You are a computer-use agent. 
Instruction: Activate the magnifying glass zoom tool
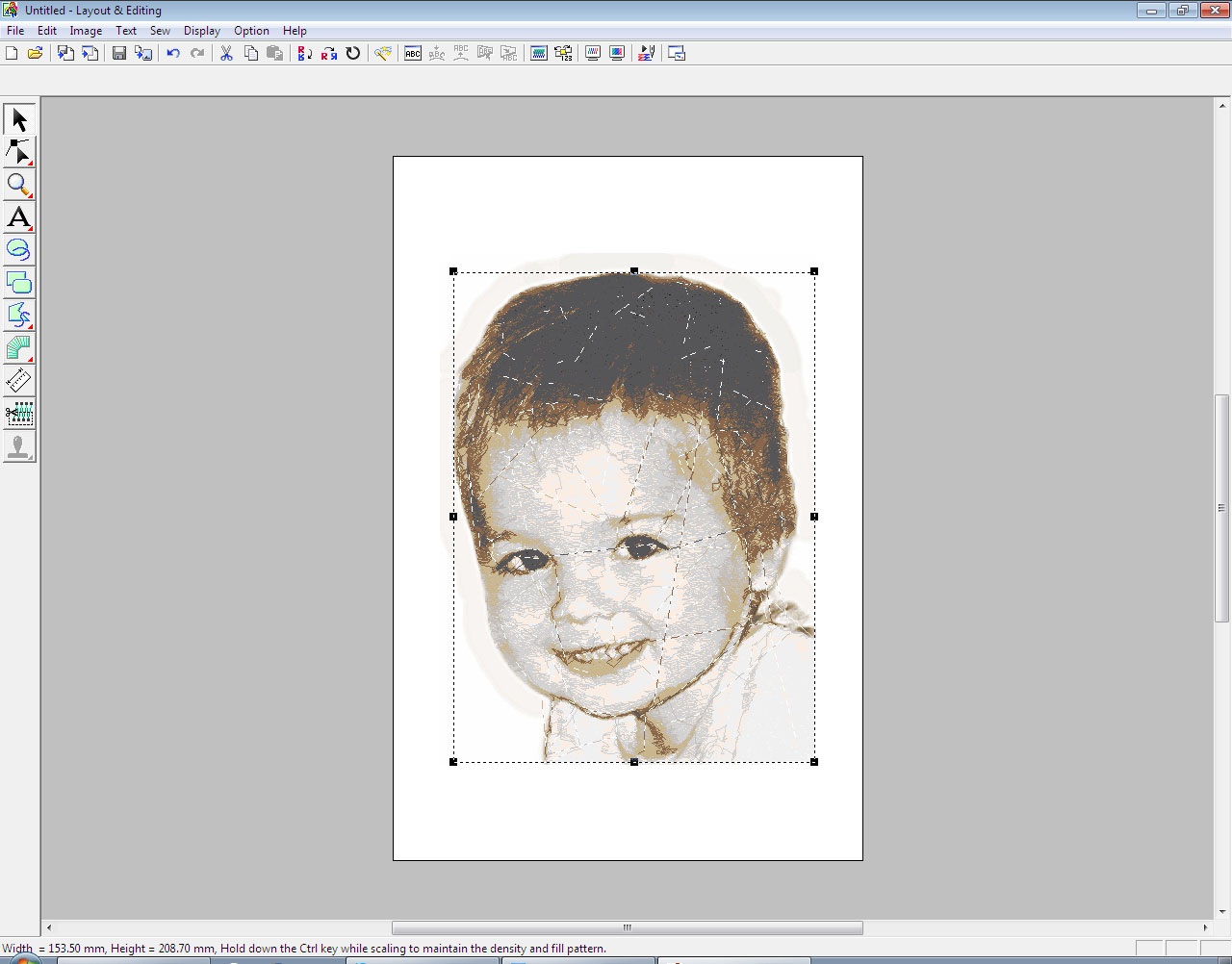click(19, 185)
